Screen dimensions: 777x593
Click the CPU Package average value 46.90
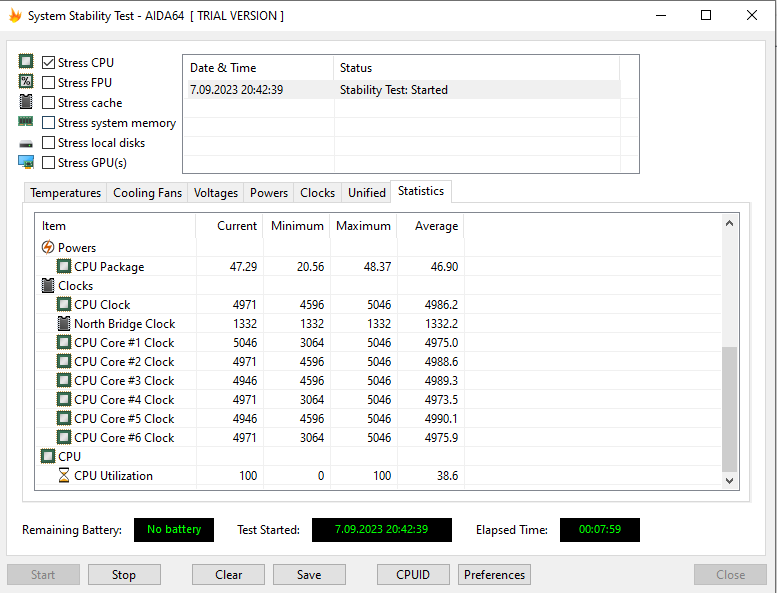[444, 267]
